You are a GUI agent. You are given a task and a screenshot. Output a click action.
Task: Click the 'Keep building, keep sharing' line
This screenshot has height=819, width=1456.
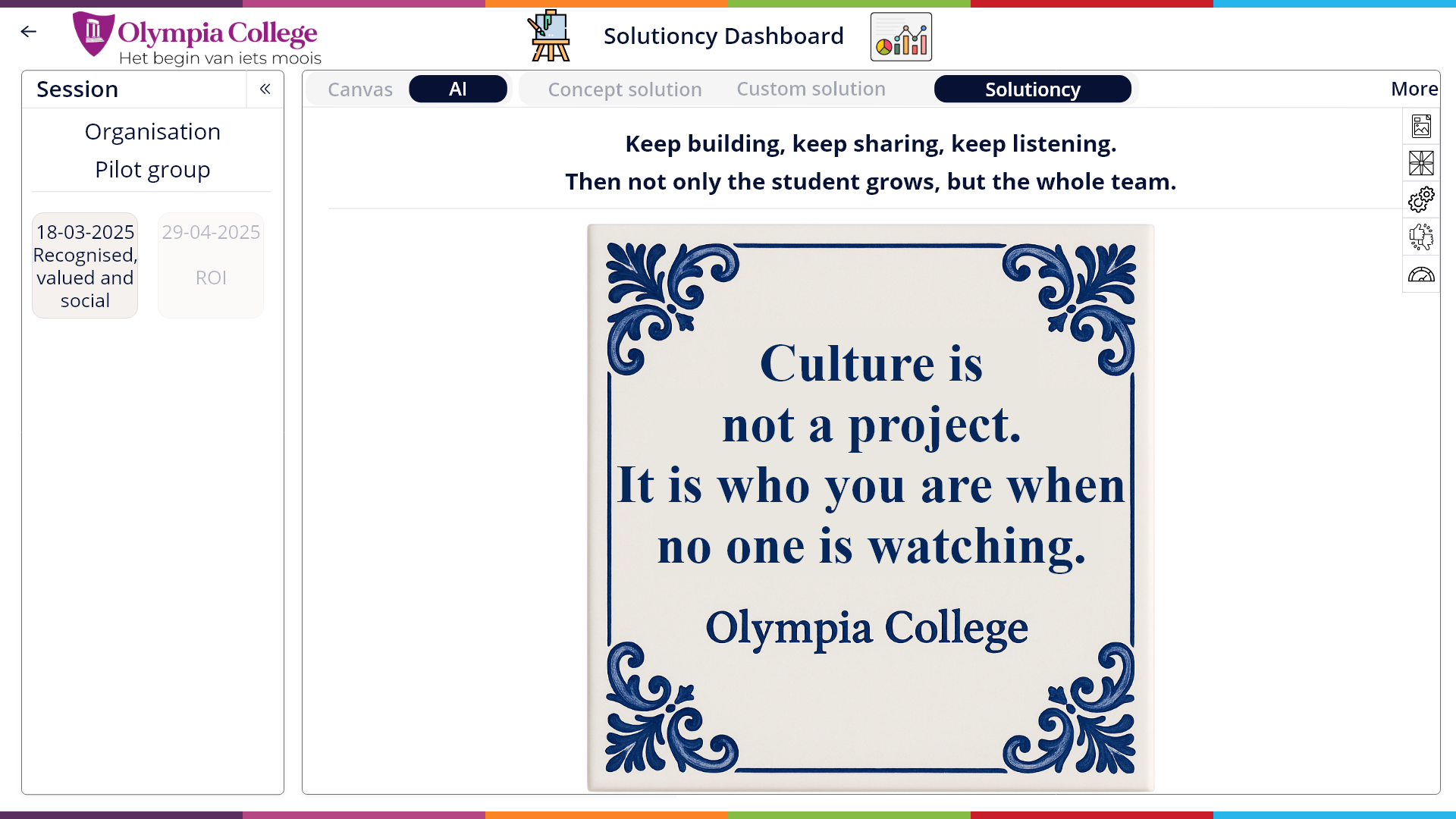871,143
